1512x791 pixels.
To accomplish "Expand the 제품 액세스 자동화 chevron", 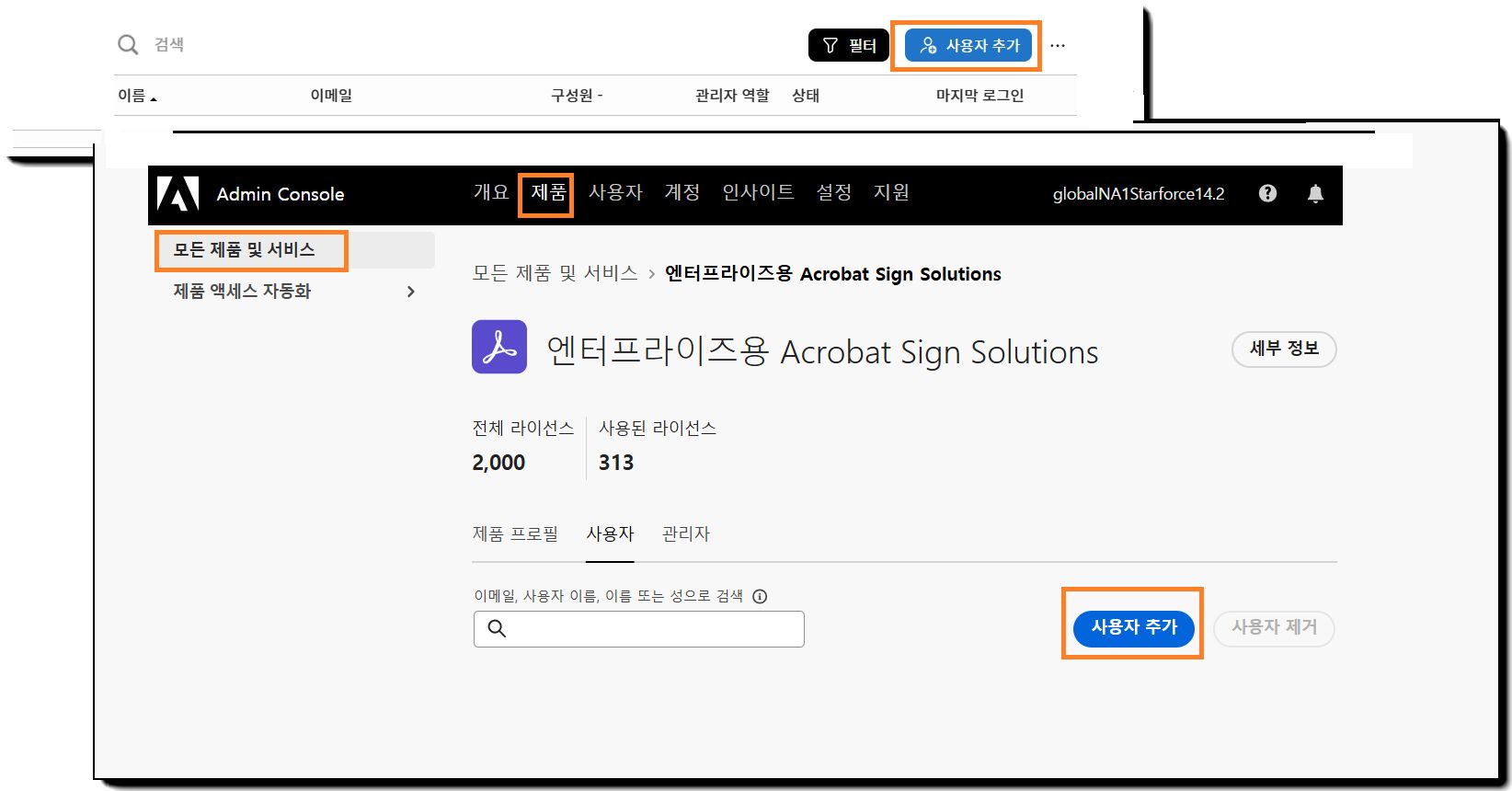I will 411,292.
